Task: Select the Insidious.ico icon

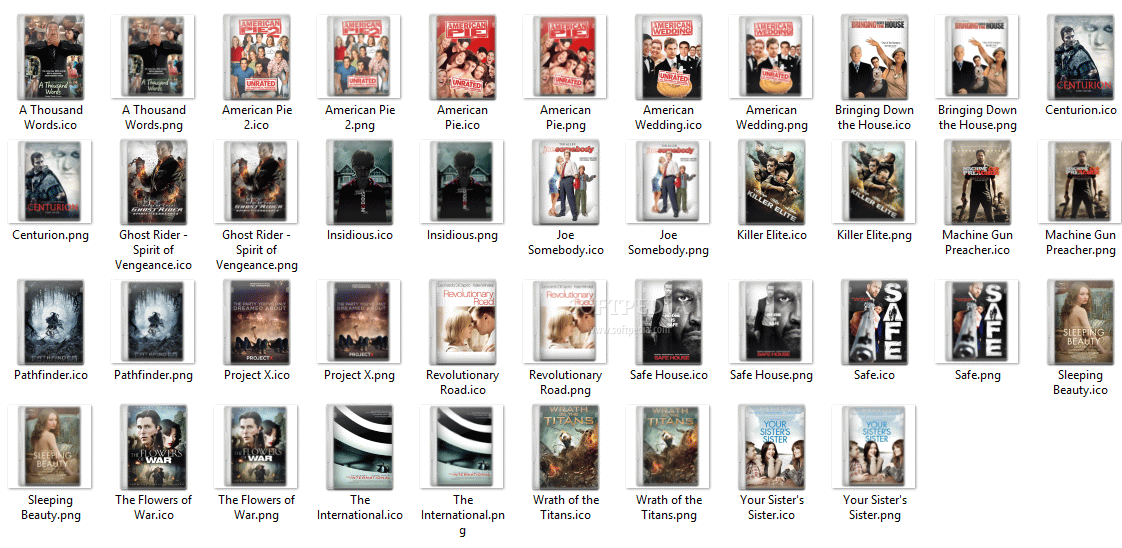Action: [x=360, y=182]
